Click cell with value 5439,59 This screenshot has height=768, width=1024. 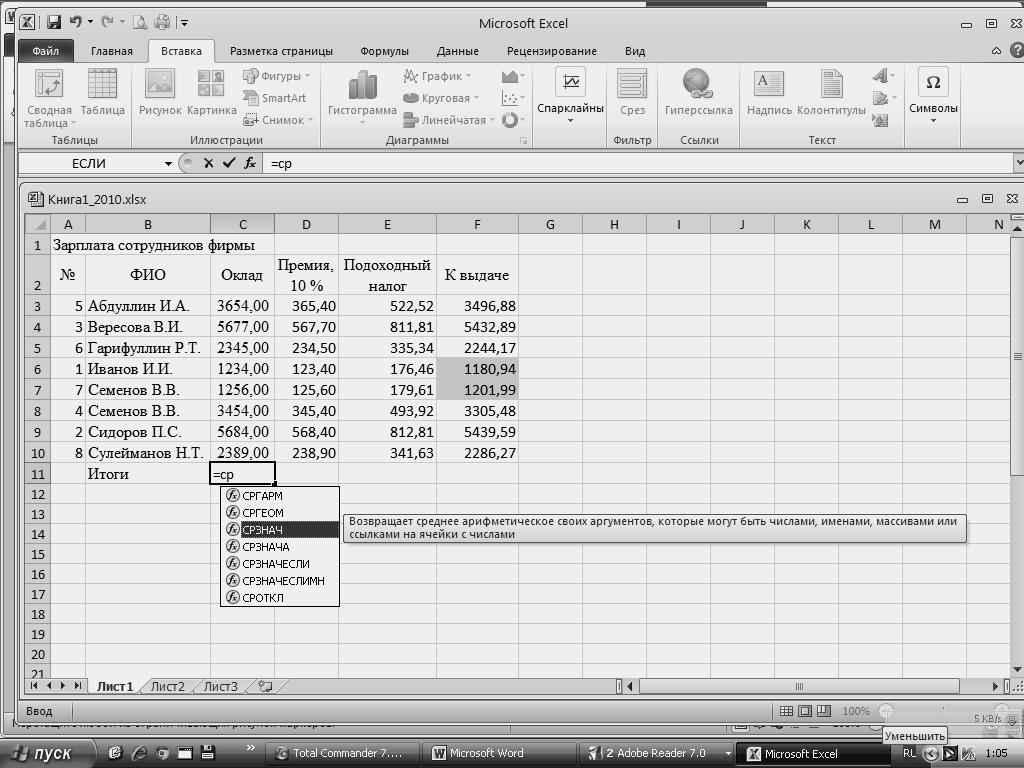(x=477, y=432)
